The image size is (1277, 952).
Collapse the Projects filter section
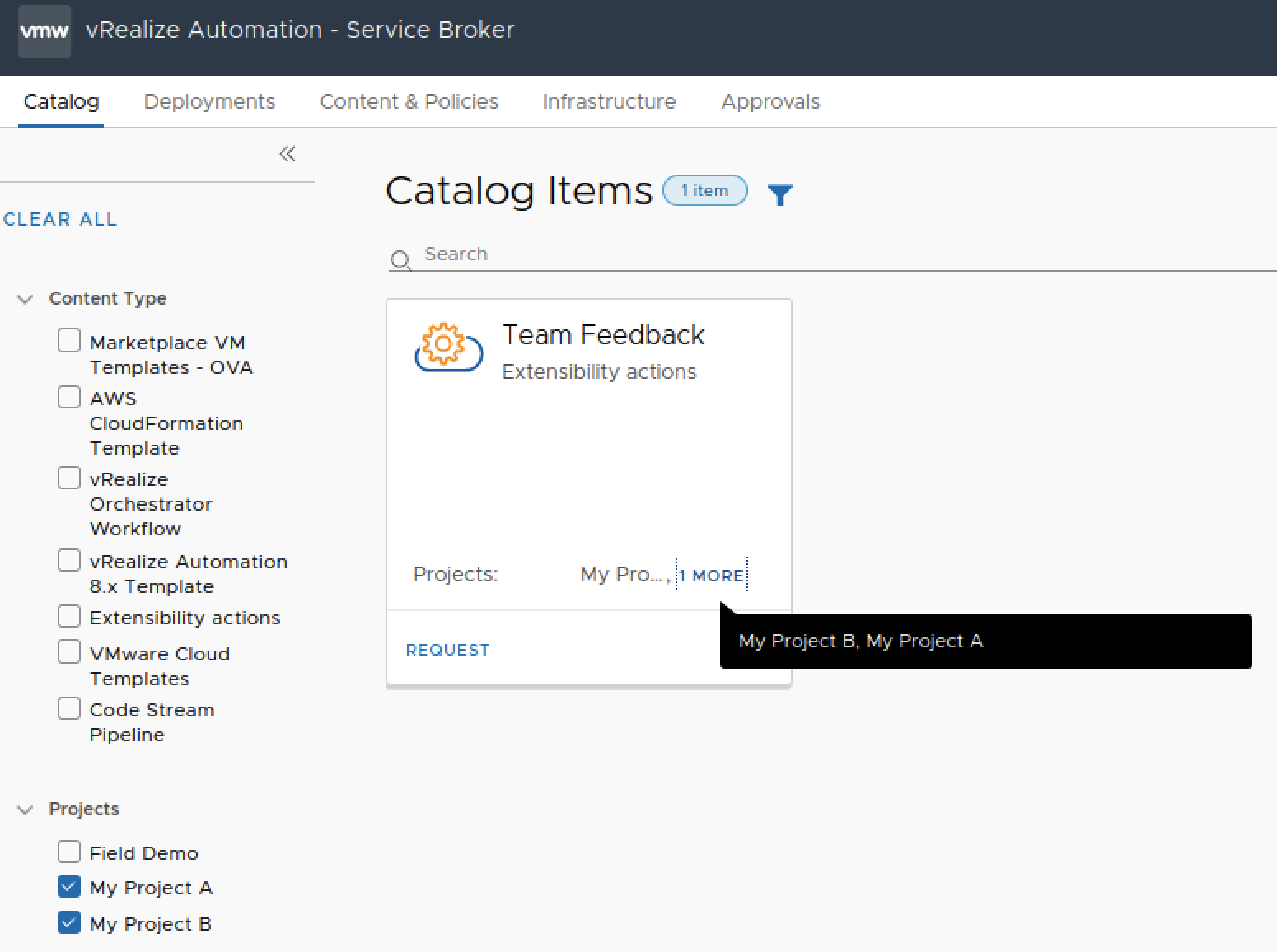pos(26,810)
